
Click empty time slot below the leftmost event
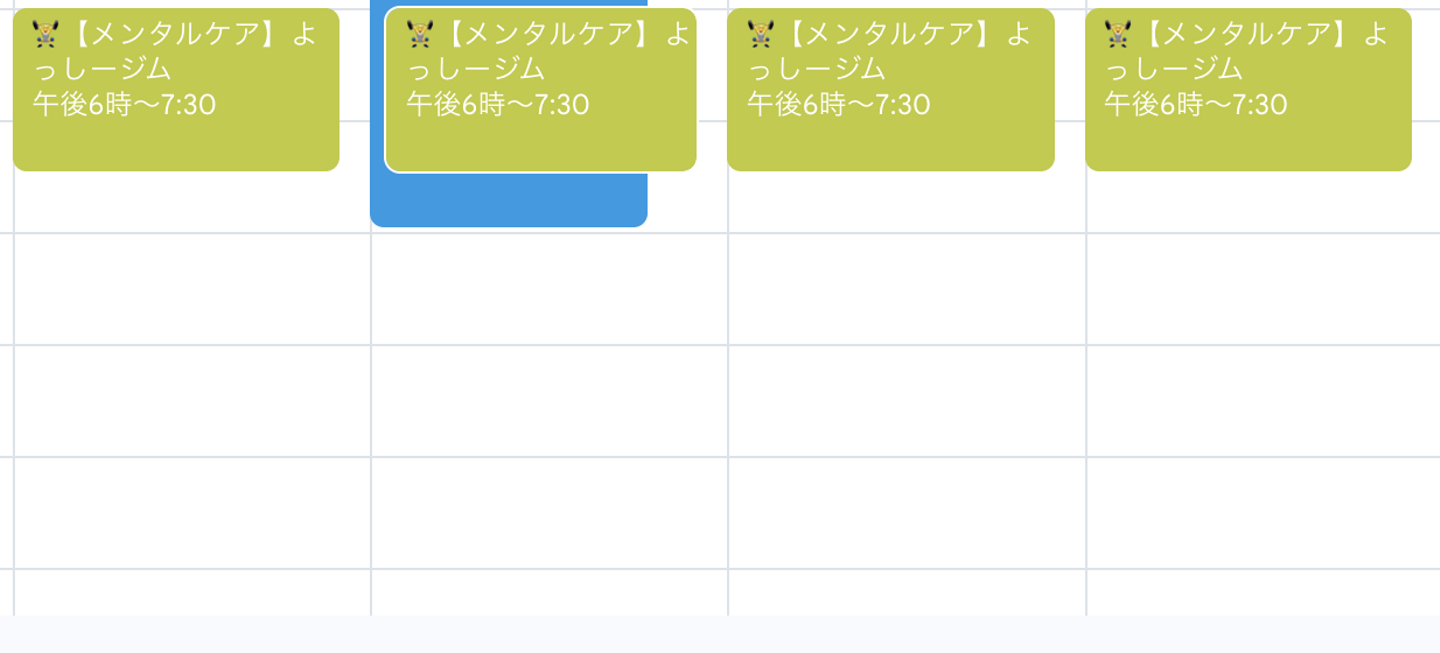191,290
